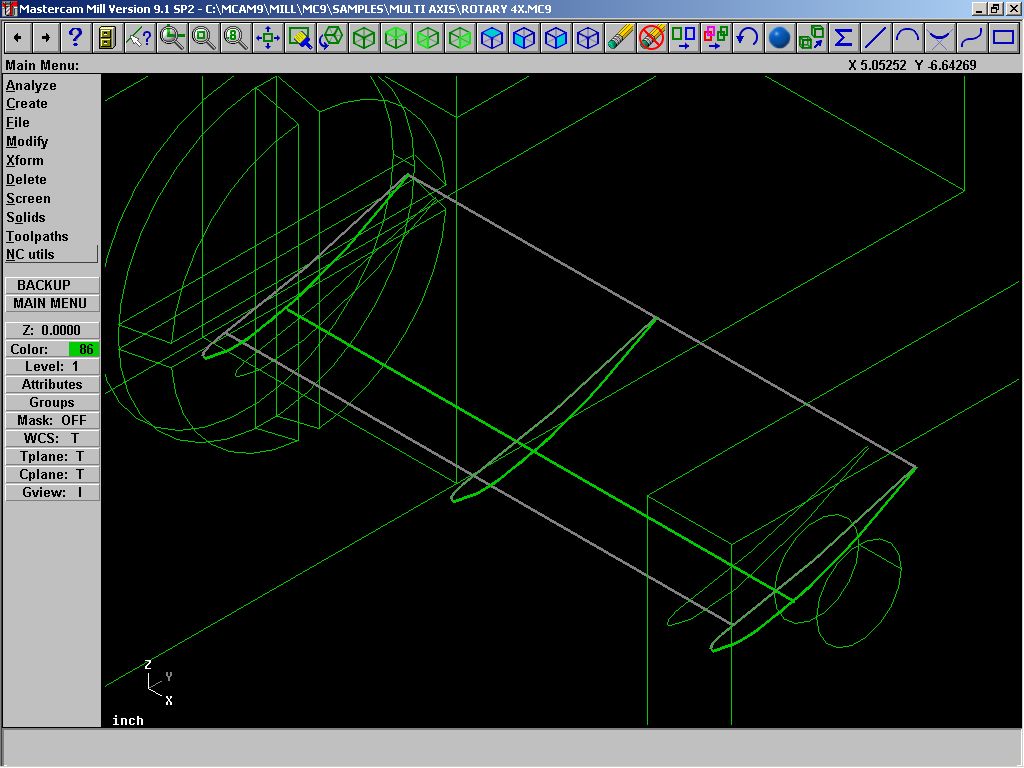Open the Toolpaths menu

point(37,236)
